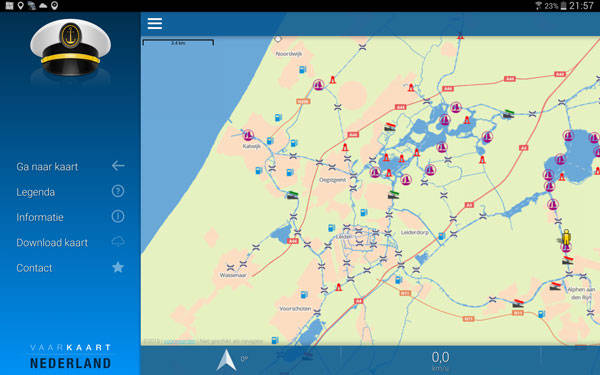
Task: Open the Contact entry in the sidebar
Action: pyautogui.click(x=34, y=268)
